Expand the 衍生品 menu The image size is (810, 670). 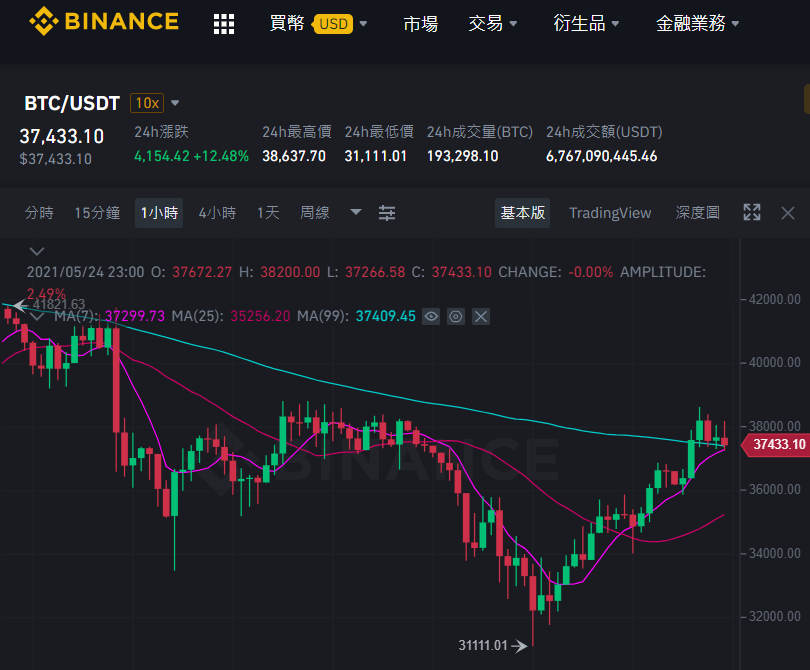(x=586, y=24)
